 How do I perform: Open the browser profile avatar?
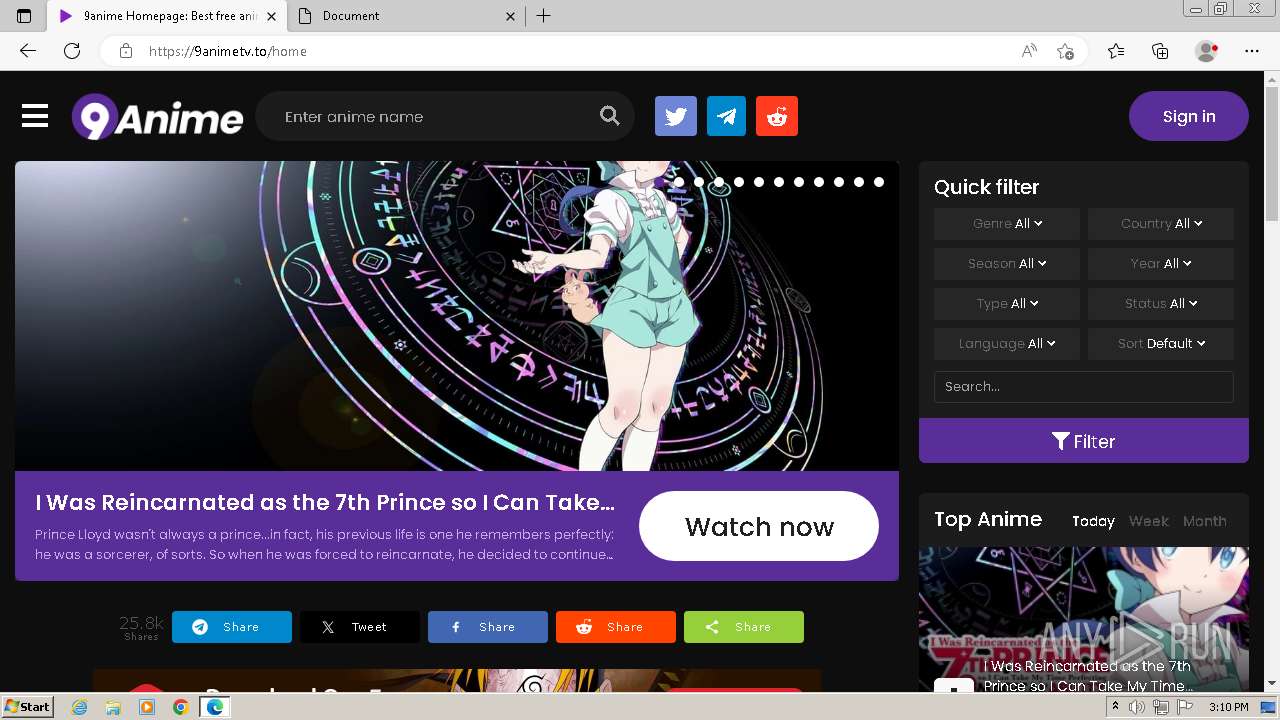(1206, 51)
